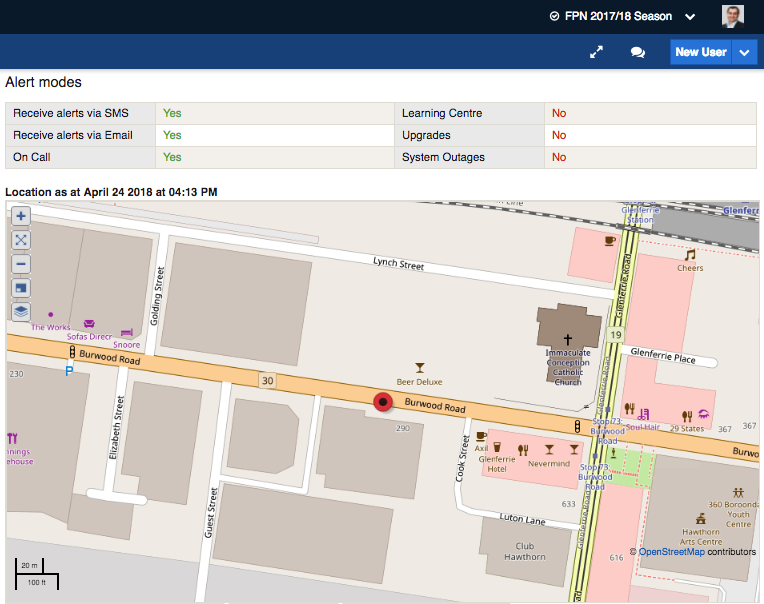Click the Upgrades No value
The height and width of the screenshot is (604, 764).
[x=559, y=135]
